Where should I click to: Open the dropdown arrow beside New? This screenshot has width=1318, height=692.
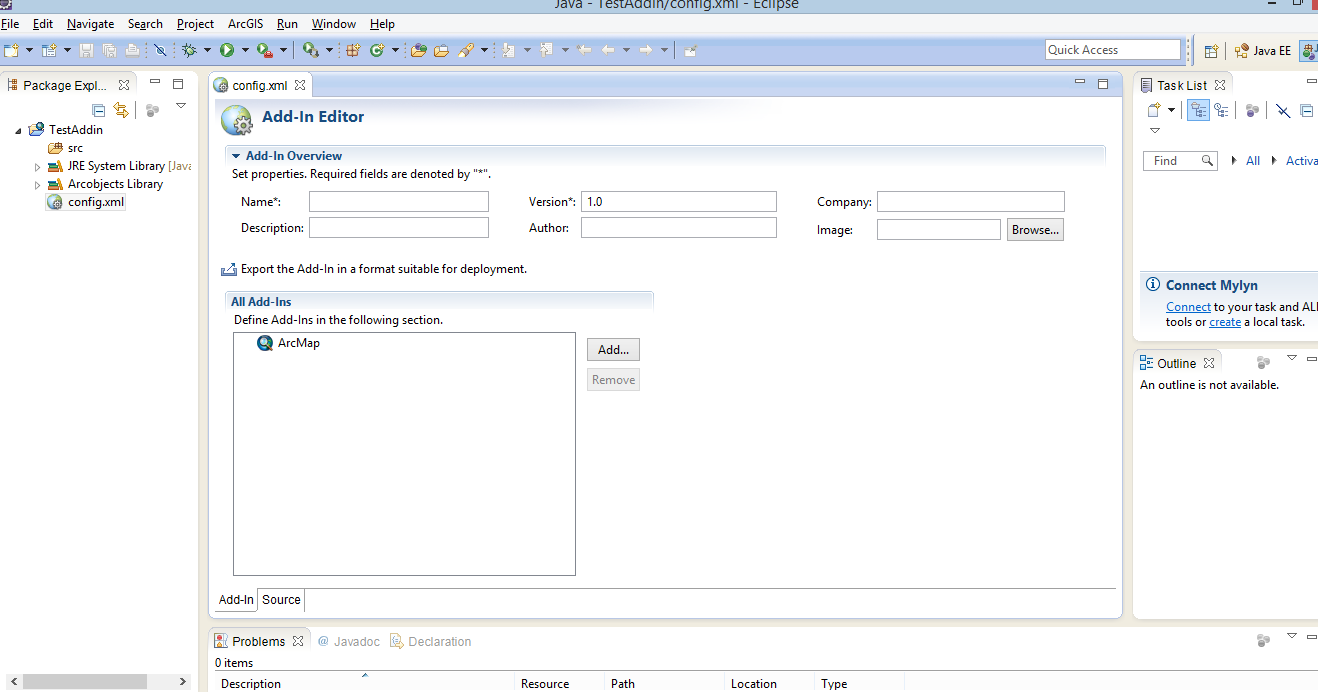coord(29,50)
